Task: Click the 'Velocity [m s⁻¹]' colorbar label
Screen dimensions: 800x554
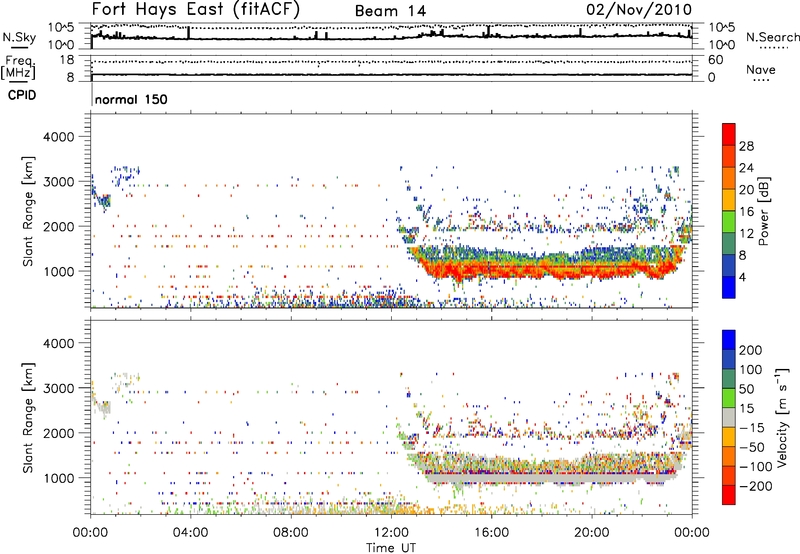Action: [781, 417]
